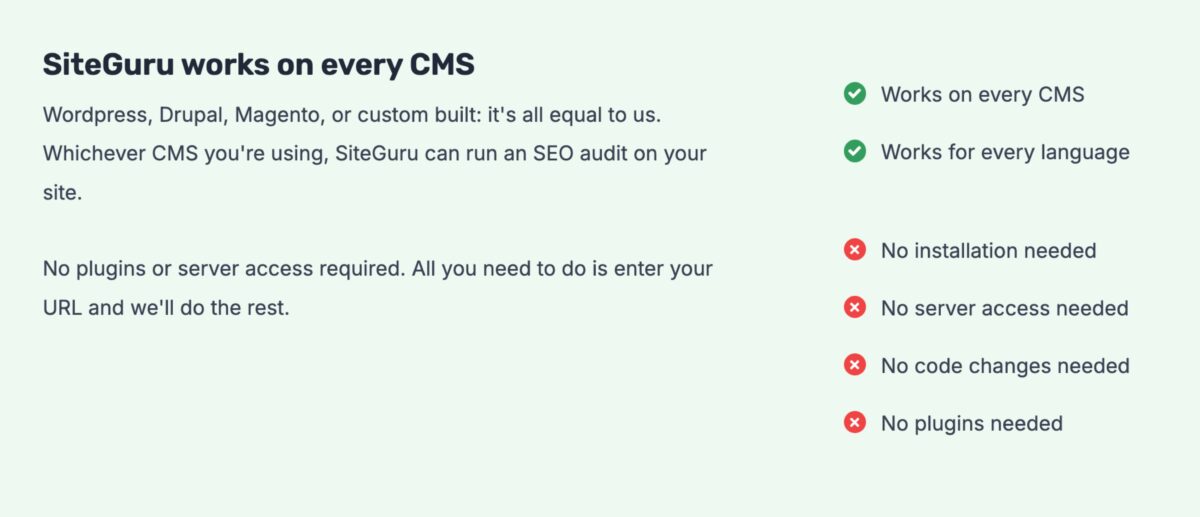This screenshot has width=1200, height=517.
Task: Click the 'No server access needed' list text
Action: point(1004,309)
